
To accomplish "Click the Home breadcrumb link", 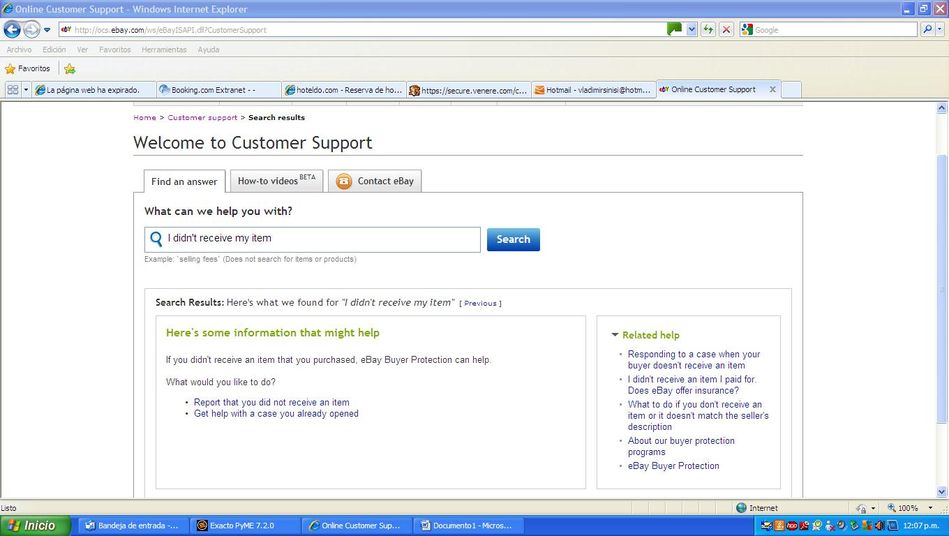I will click(x=145, y=117).
